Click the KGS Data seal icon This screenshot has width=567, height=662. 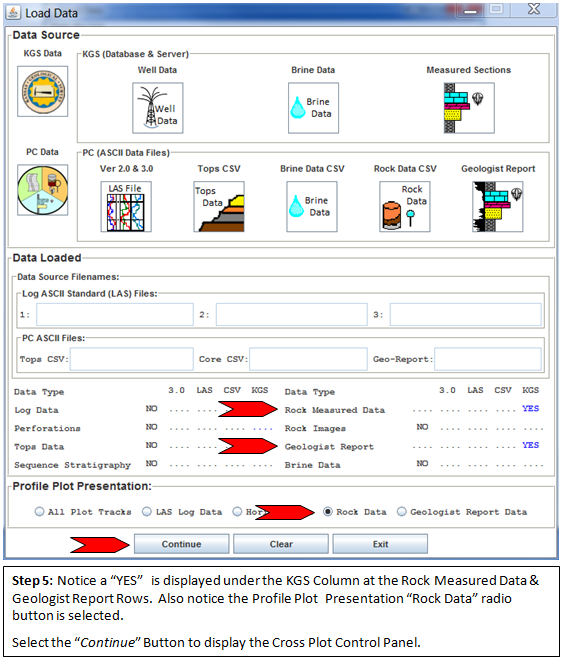pos(43,92)
